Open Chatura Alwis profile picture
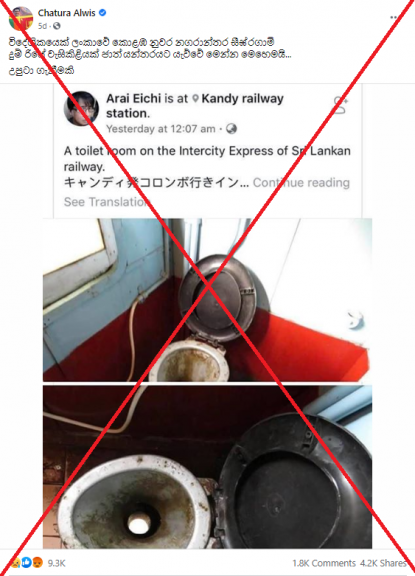This screenshot has height=576, width=415. click(21, 18)
